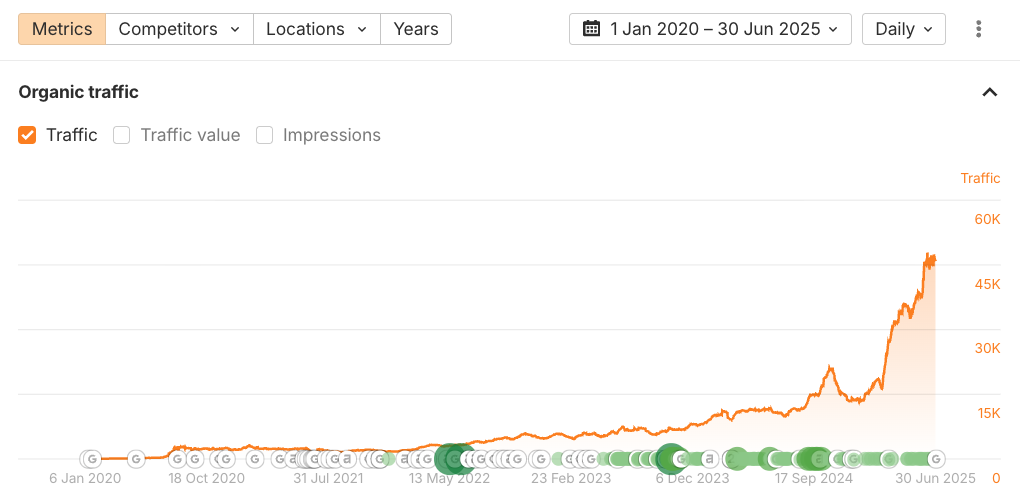Viewport: 1020px width, 501px height.
Task: Click the Google marker above 6 Jan 2020
Action: (92, 459)
